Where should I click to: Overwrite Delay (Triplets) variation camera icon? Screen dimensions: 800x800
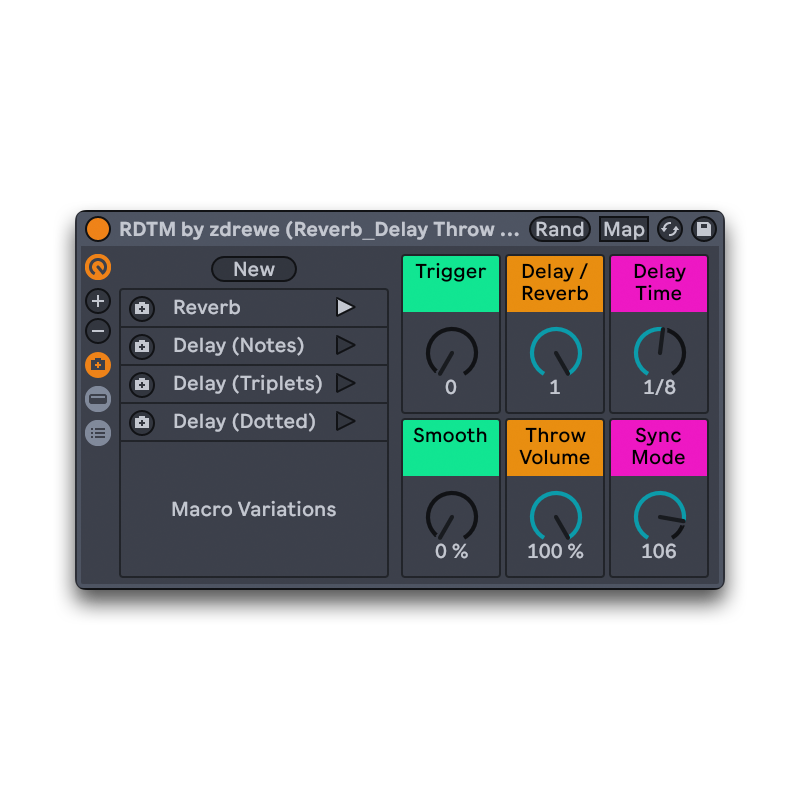pos(142,384)
